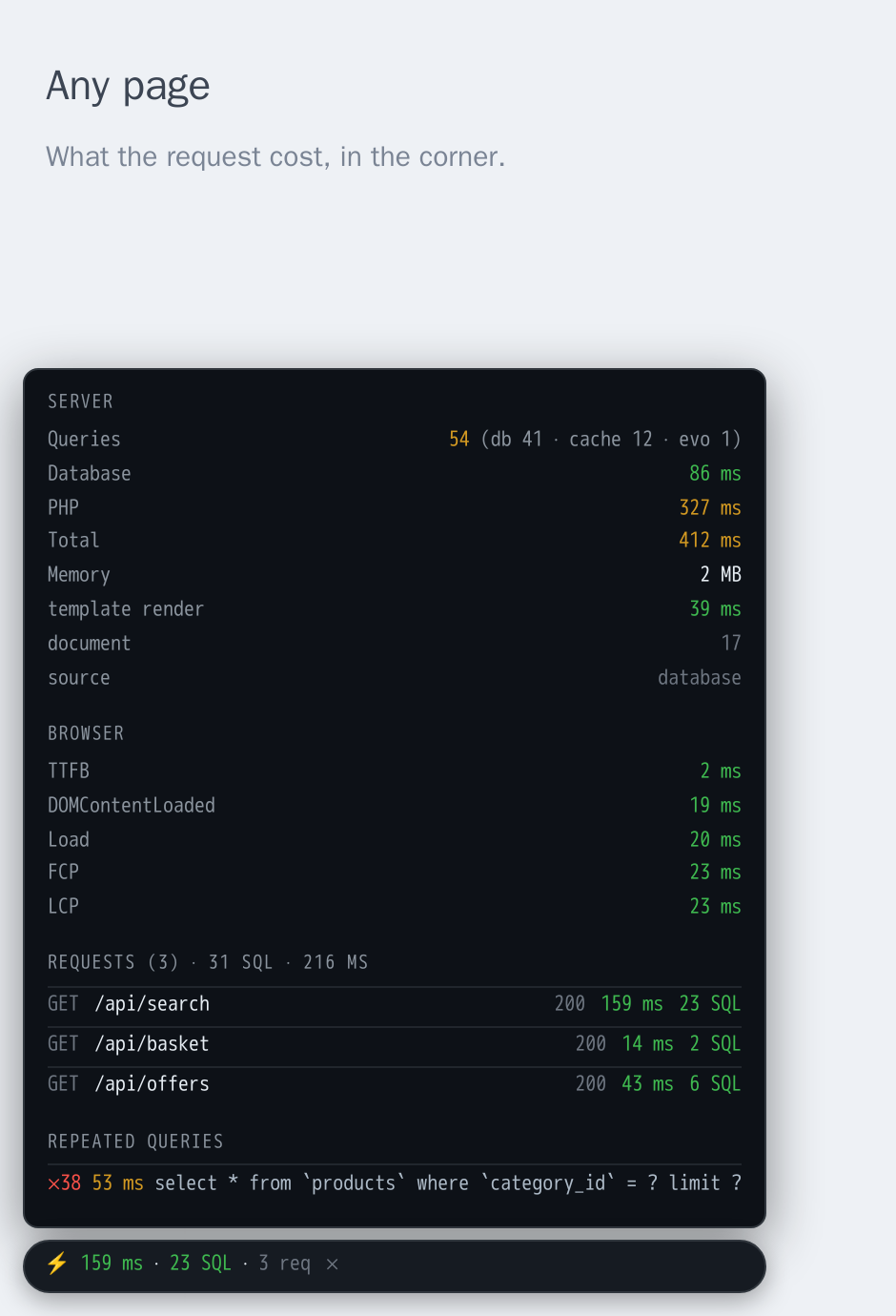Click the '×38' repeat count

tap(65, 1183)
